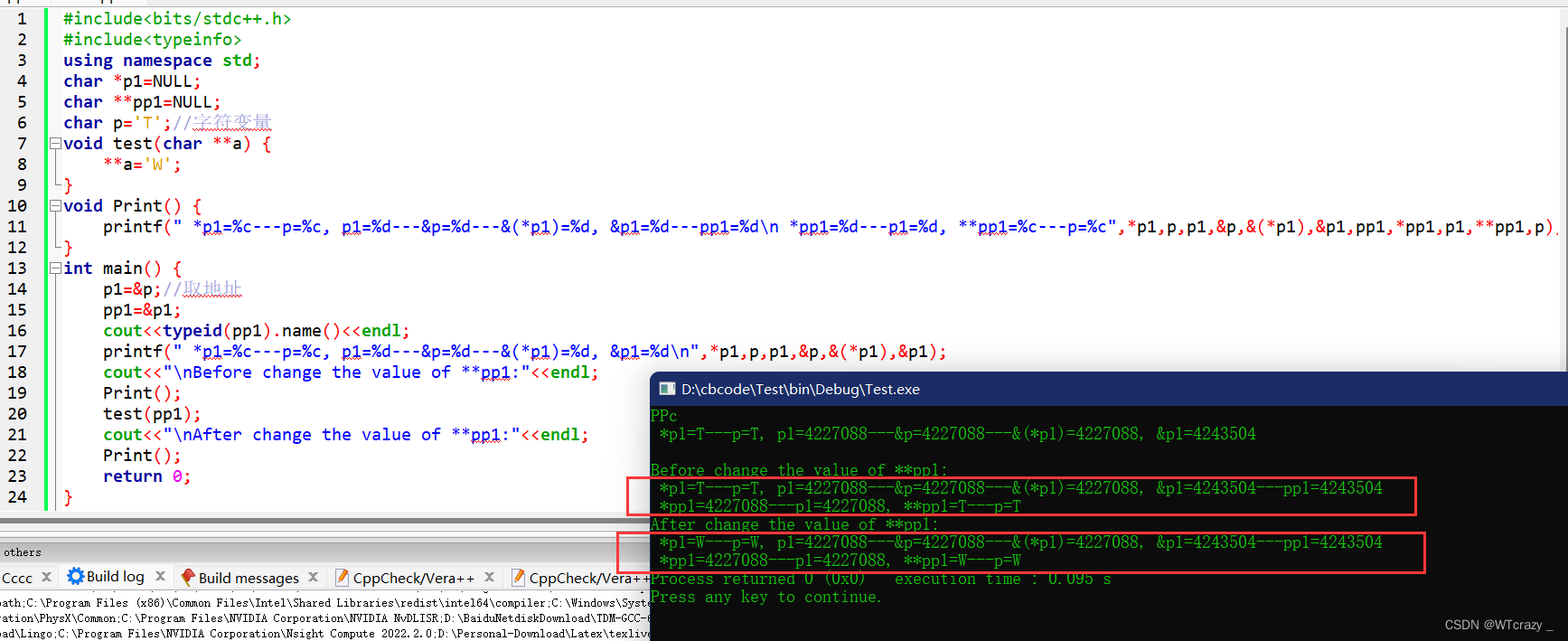
Task: Click the **a='W'; assignment line
Action: tap(142, 165)
